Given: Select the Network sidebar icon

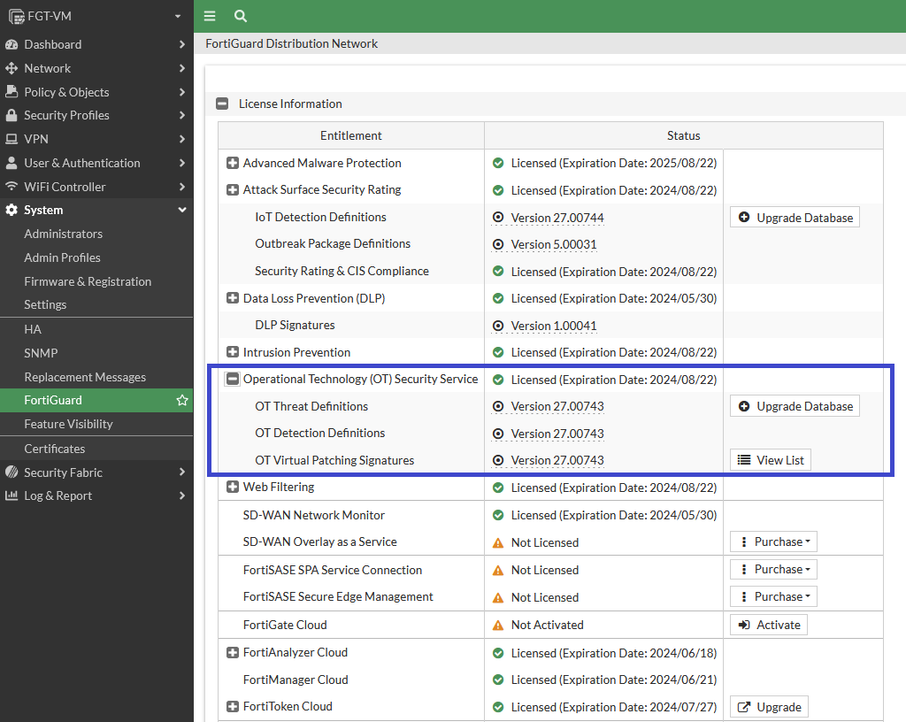Looking at the screenshot, I should tap(12, 68).
